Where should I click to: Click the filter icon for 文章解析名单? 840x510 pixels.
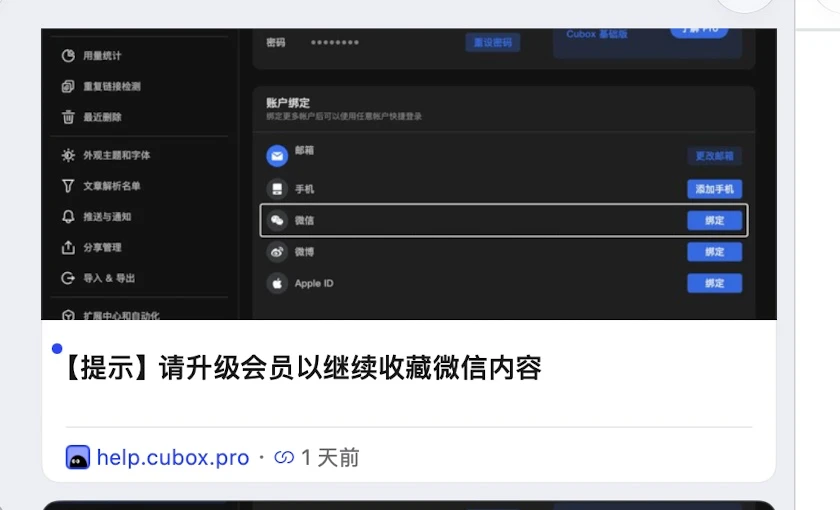click(x=68, y=186)
